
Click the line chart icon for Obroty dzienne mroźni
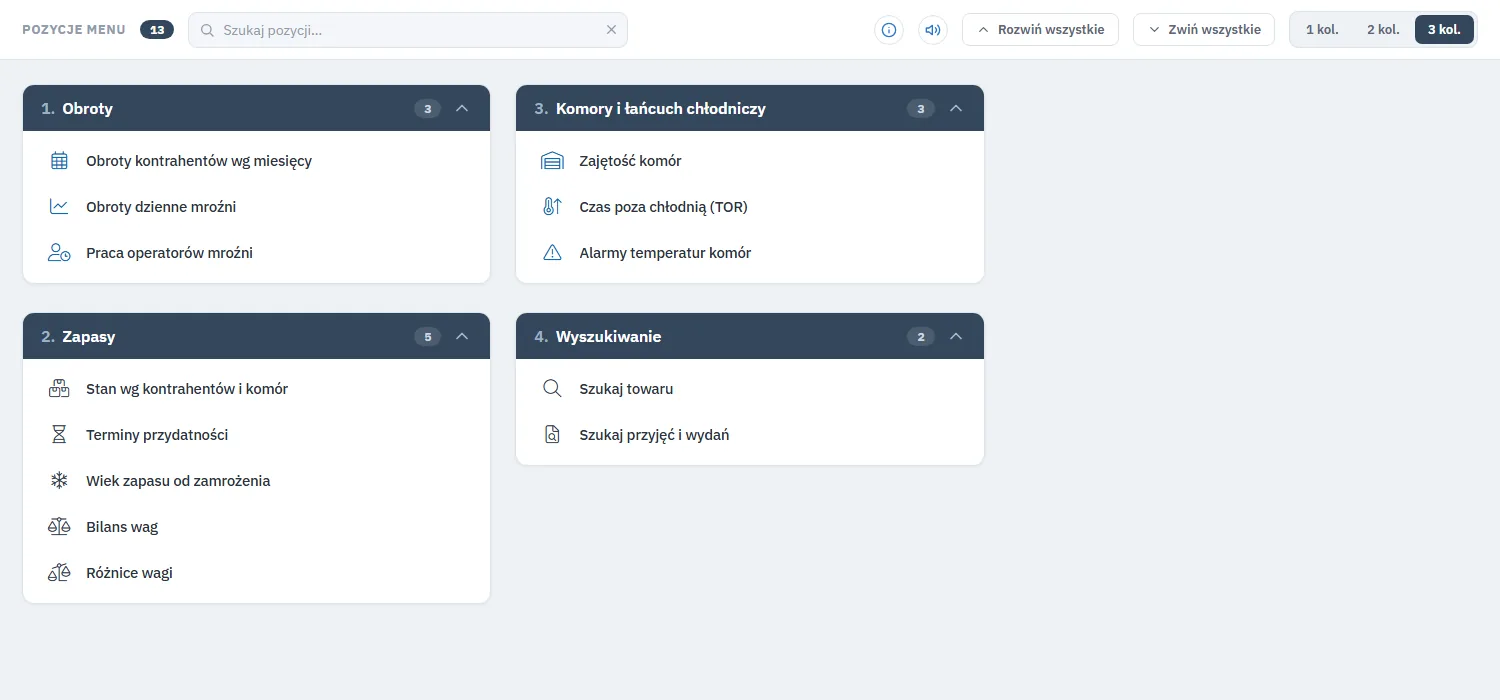[59, 207]
